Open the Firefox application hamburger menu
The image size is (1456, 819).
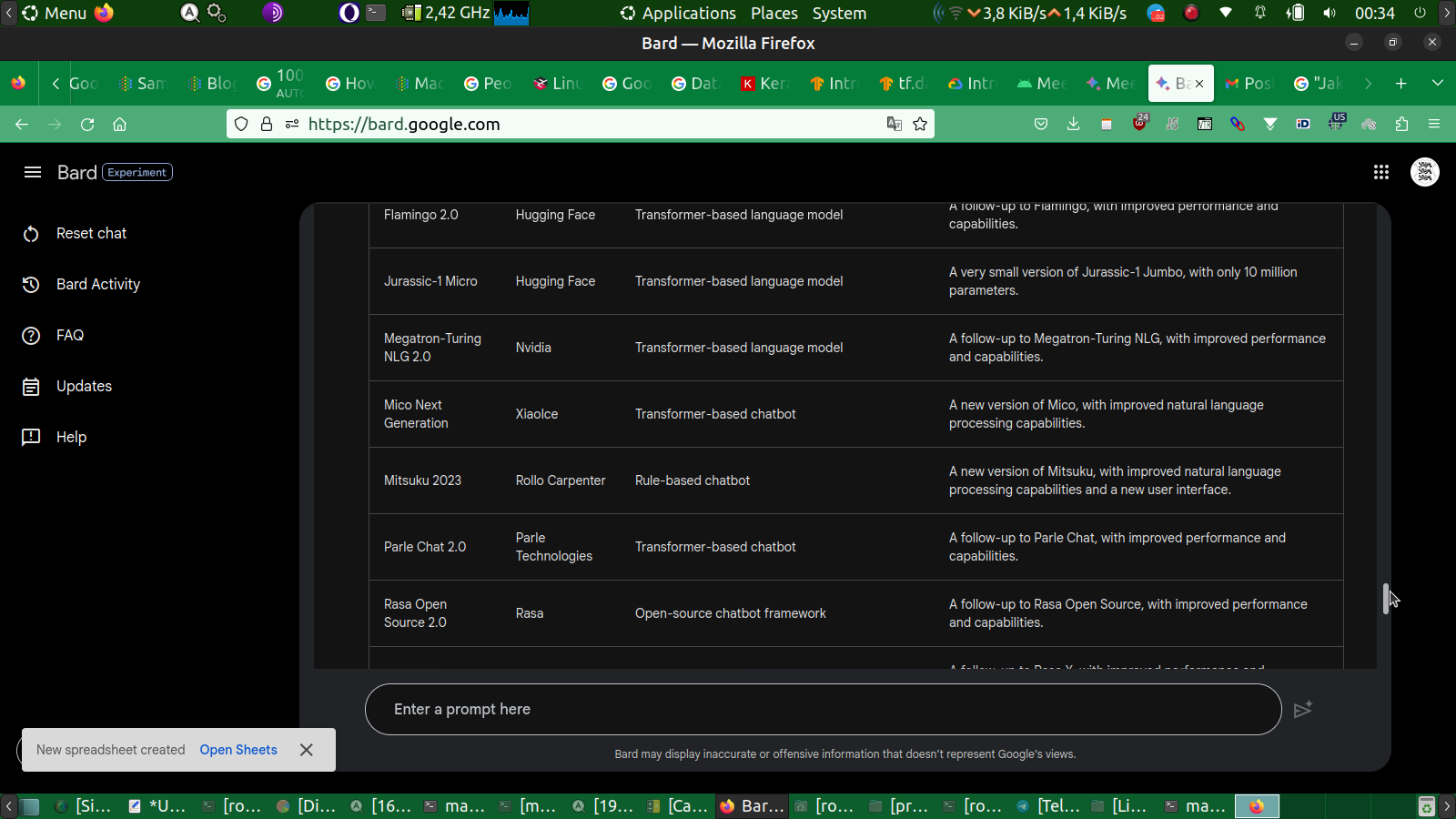(1434, 124)
